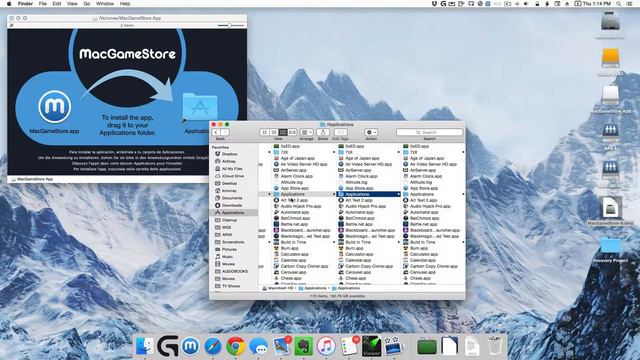Switch Finder to icon view
The image size is (640, 360).
(x=264, y=132)
